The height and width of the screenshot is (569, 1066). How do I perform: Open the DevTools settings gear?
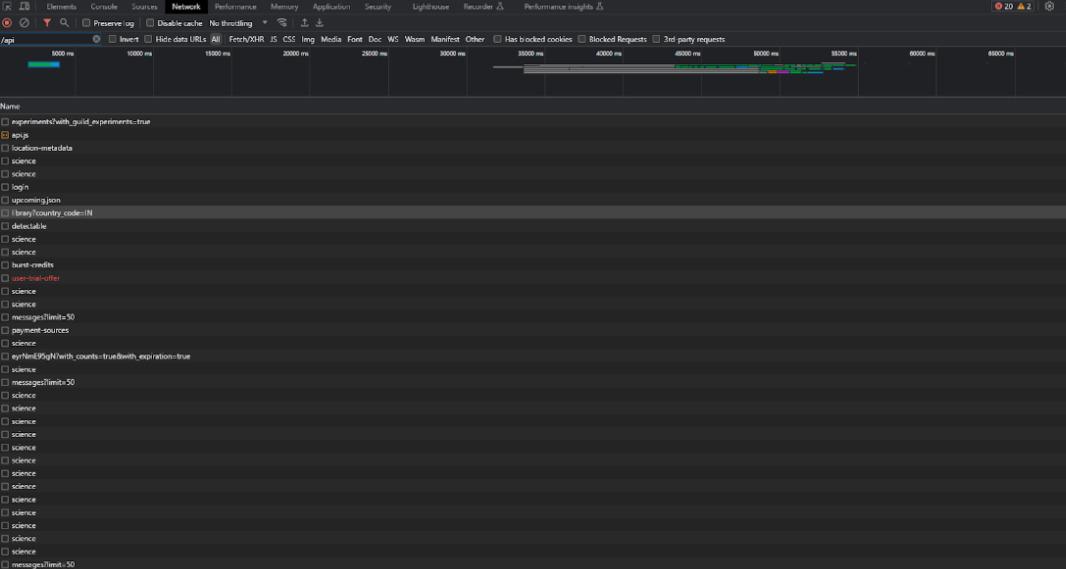point(1049,7)
